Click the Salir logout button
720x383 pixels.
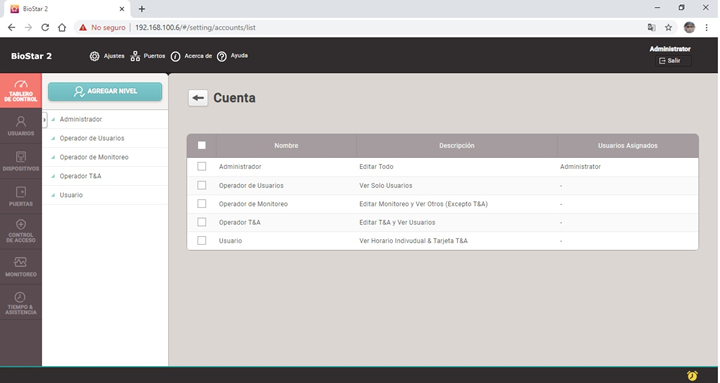coord(673,61)
